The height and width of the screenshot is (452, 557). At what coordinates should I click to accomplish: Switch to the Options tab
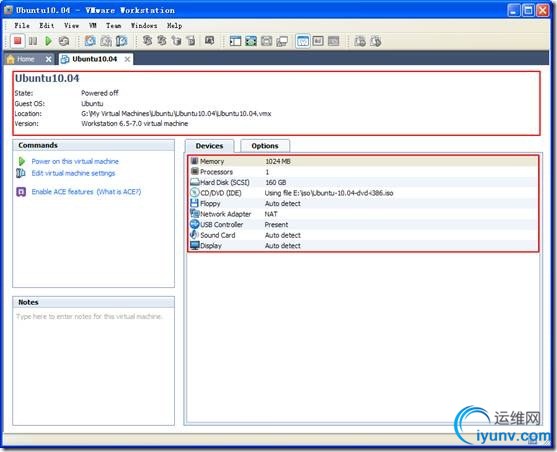(x=265, y=146)
